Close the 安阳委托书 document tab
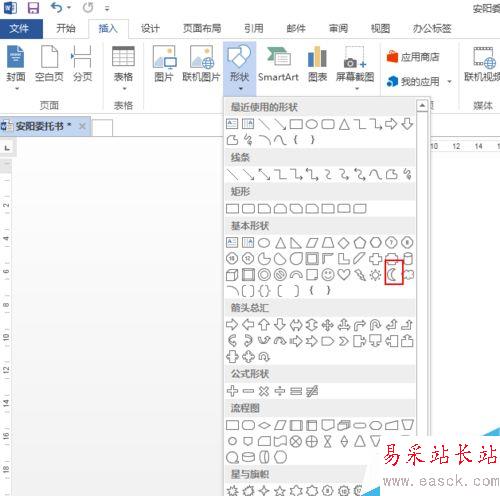500x496 pixels. 82,126
